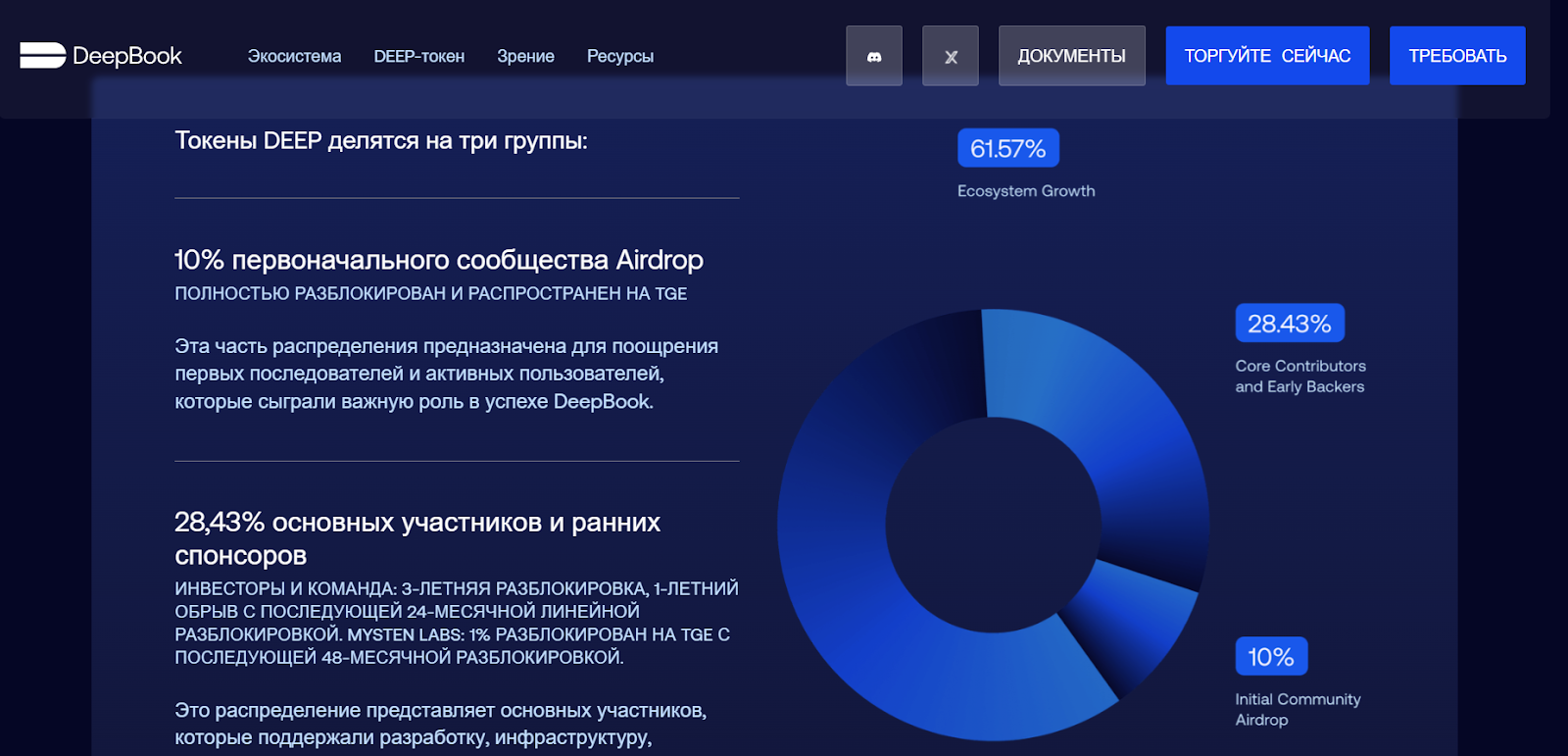This screenshot has width=1568, height=756.
Task: Click heading '10% первоначального сообщества Airdrop'
Action: [439, 260]
